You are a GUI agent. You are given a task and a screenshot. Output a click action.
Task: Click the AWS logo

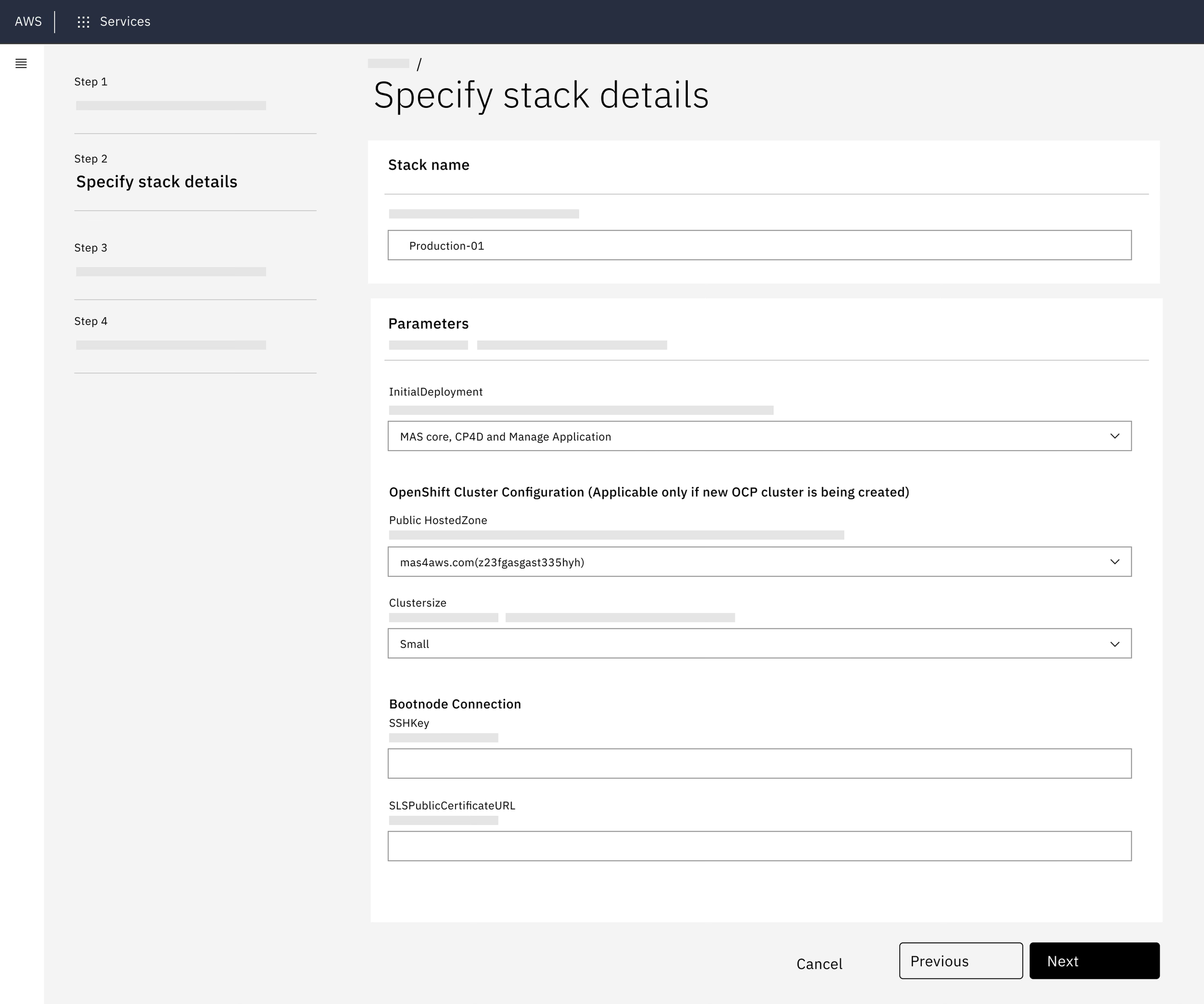tap(28, 22)
